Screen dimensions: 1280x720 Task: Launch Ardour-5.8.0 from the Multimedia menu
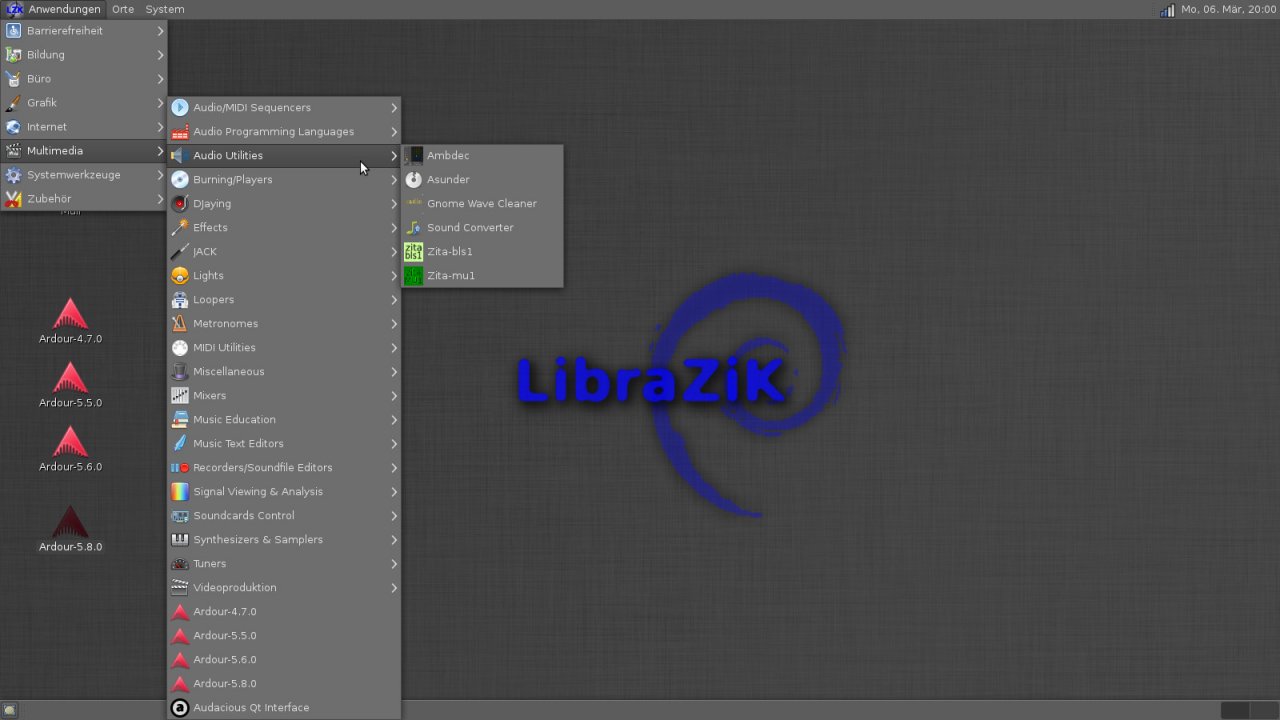tap(284, 684)
